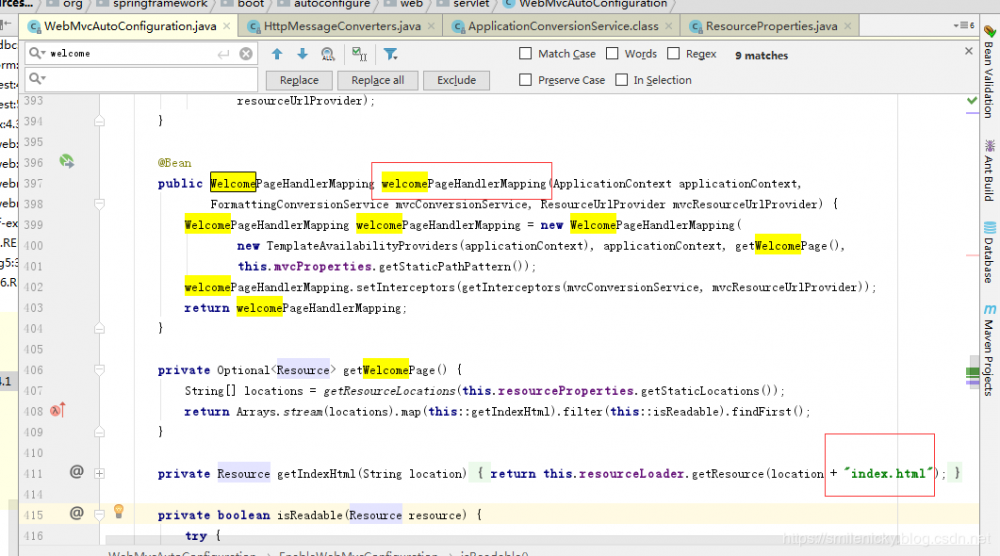
Task: Select the 'servlet' breadcrumb
Action: (x=471, y=4)
